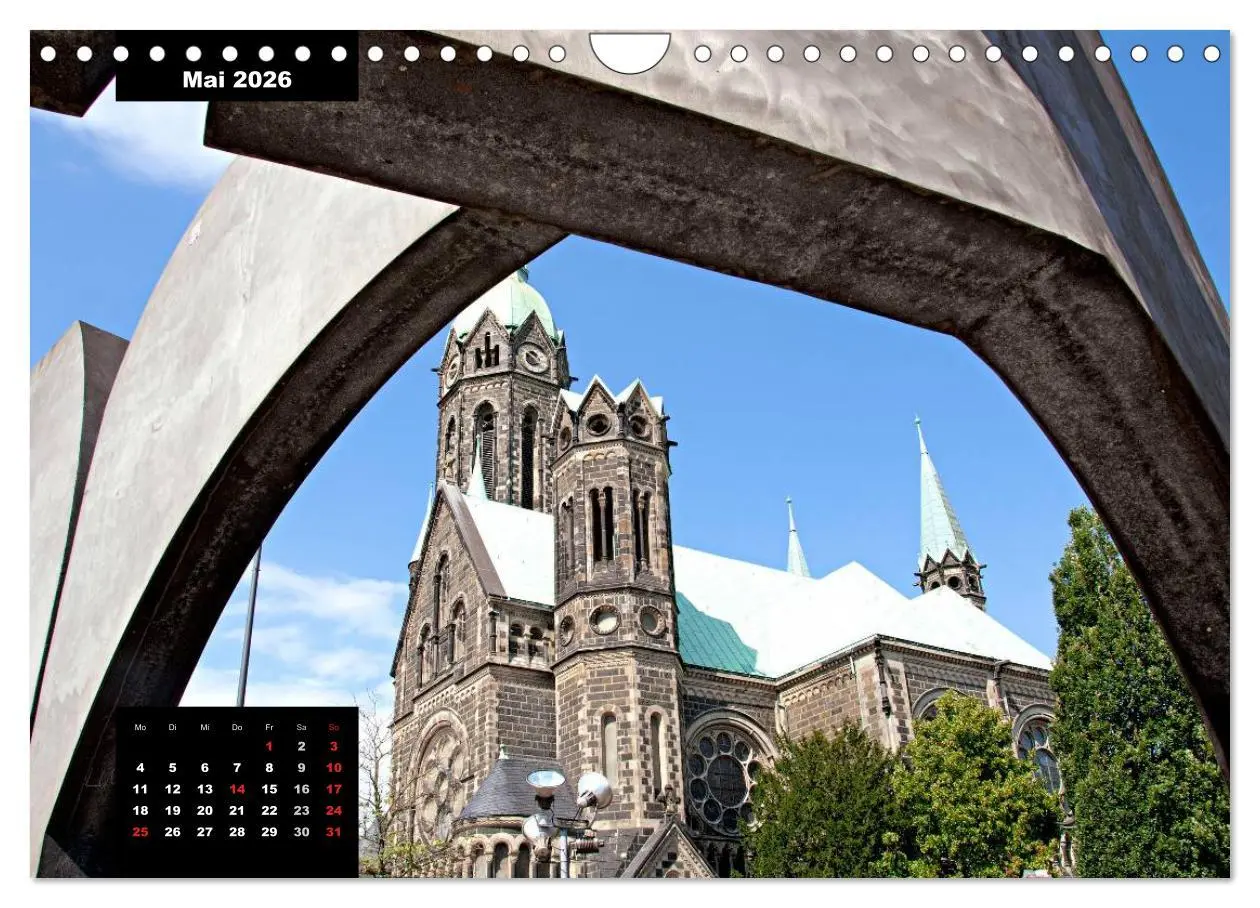Select the date 25 shown in red
This screenshot has width=1260, height=908.
pyautogui.click(x=140, y=831)
